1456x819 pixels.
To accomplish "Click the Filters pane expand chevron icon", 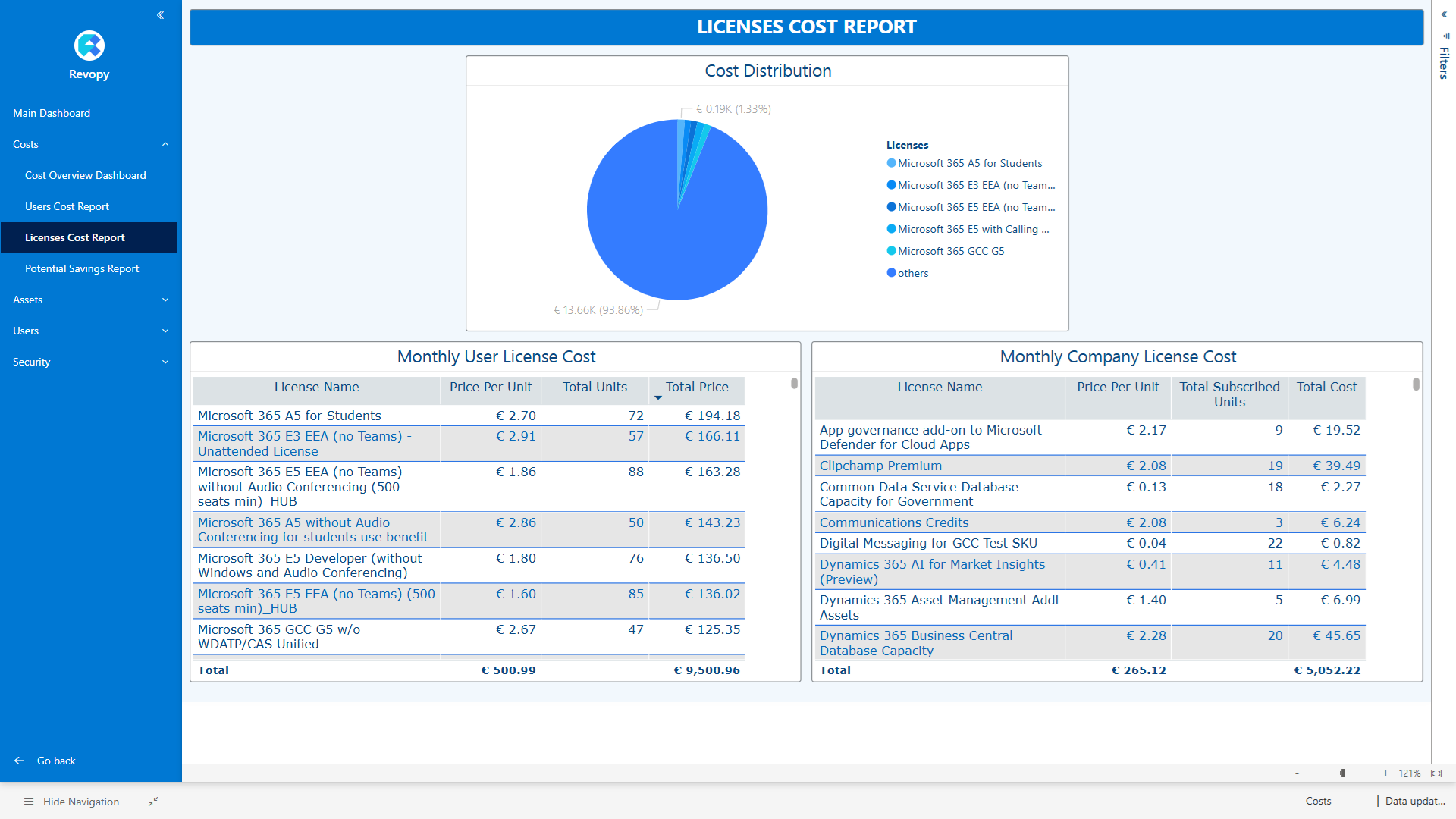I will tap(1444, 14).
